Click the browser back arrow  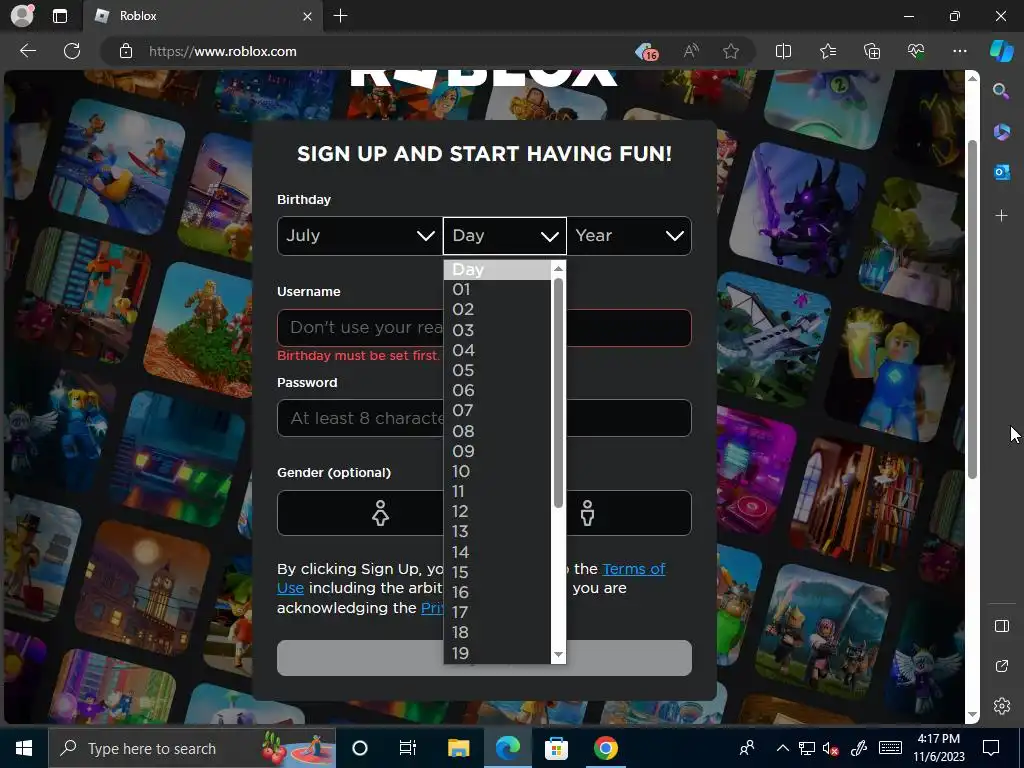(28, 51)
